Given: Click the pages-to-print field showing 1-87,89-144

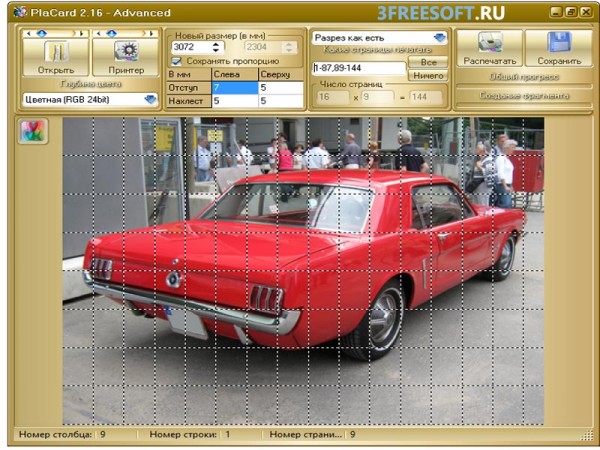Looking at the screenshot, I should pyautogui.click(x=358, y=68).
